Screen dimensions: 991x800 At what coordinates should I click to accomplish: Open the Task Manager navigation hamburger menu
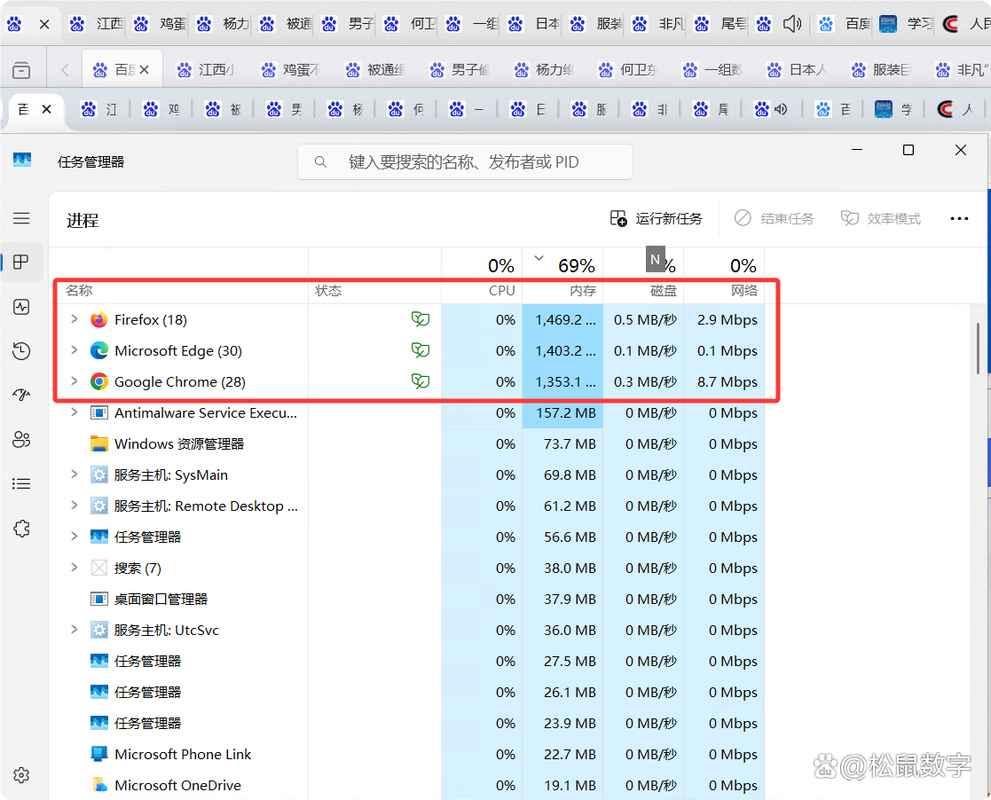point(21,218)
